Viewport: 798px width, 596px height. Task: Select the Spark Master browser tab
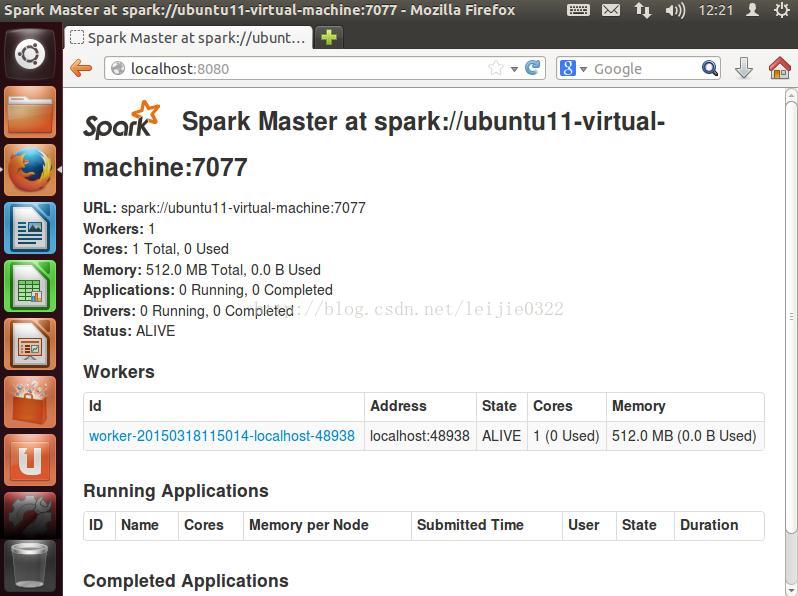(188, 38)
